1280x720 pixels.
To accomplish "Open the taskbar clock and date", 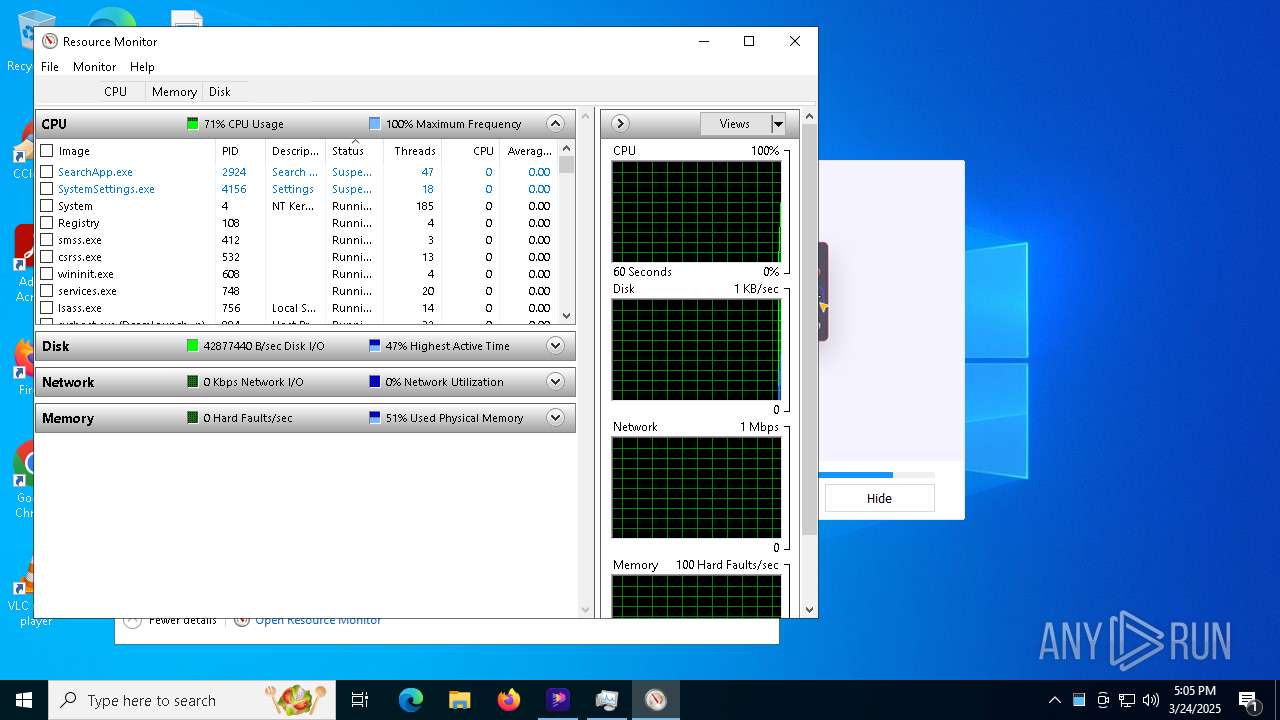I will point(1195,700).
